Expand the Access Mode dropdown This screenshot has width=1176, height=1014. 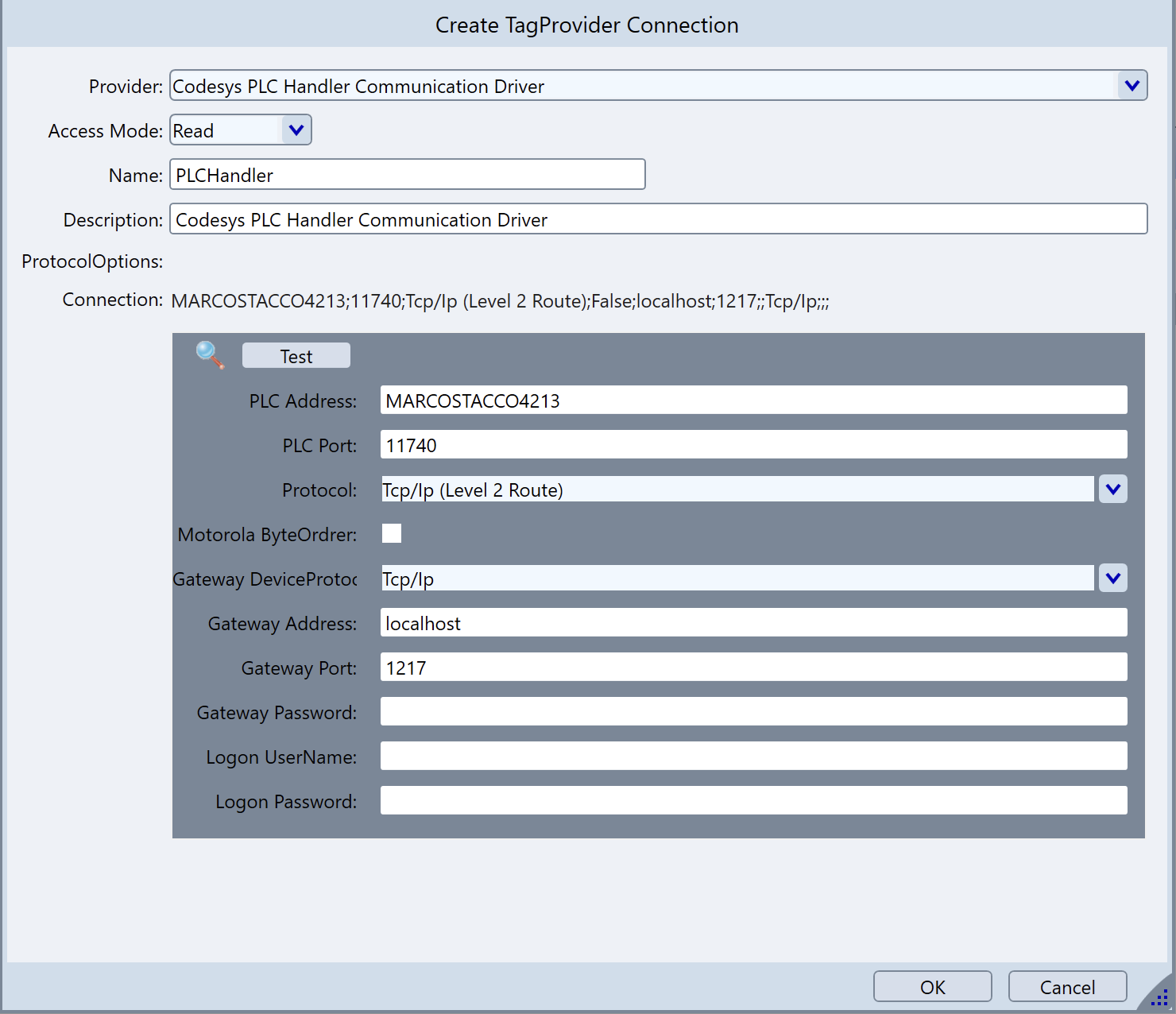pos(296,130)
